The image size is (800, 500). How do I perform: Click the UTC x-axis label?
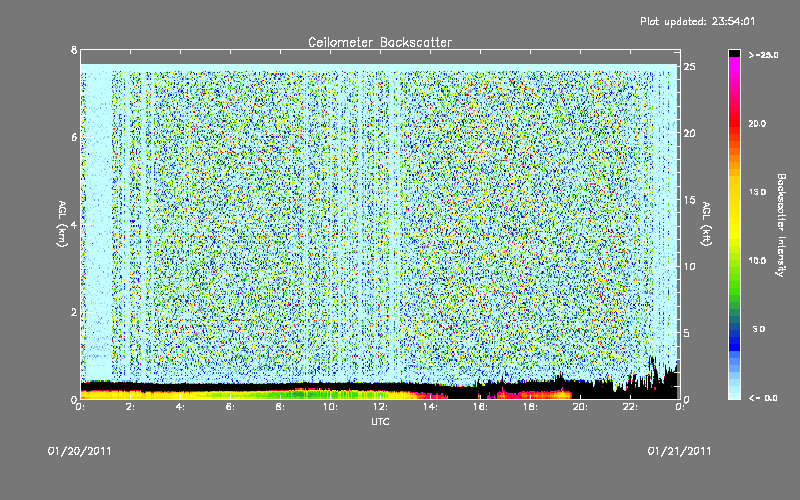tap(380, 421)
